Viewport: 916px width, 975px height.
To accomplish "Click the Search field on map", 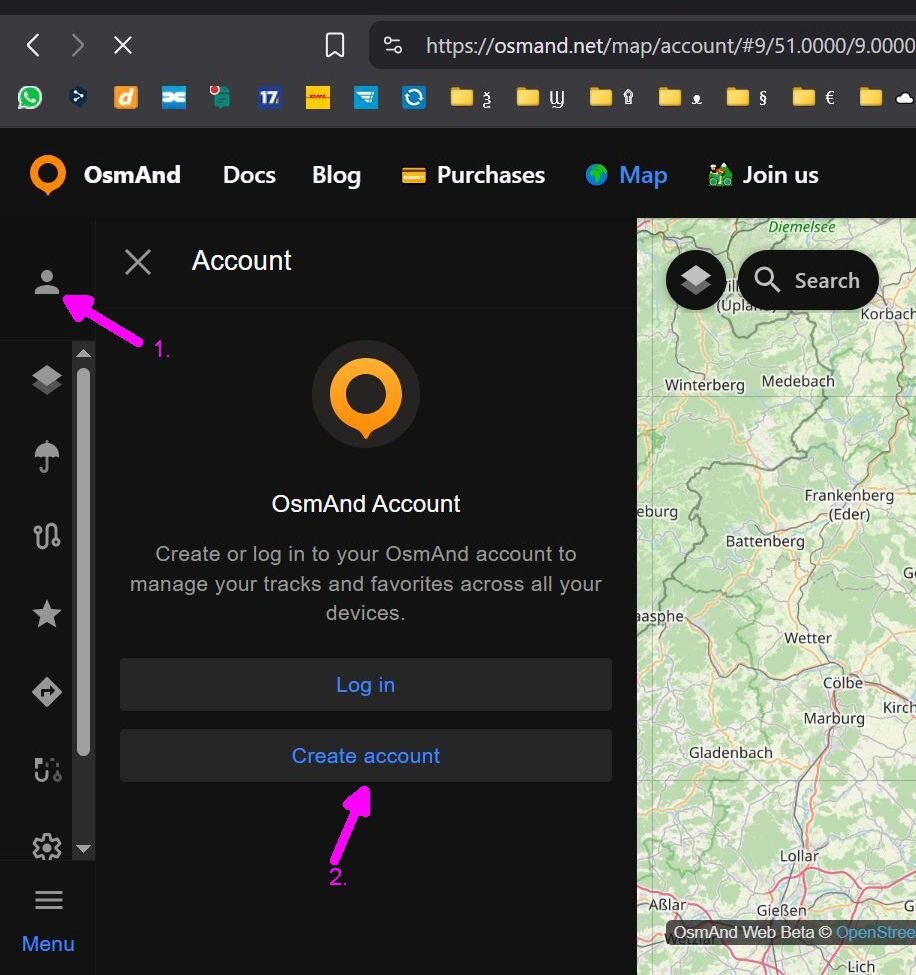I will click(x=808, y=281).
